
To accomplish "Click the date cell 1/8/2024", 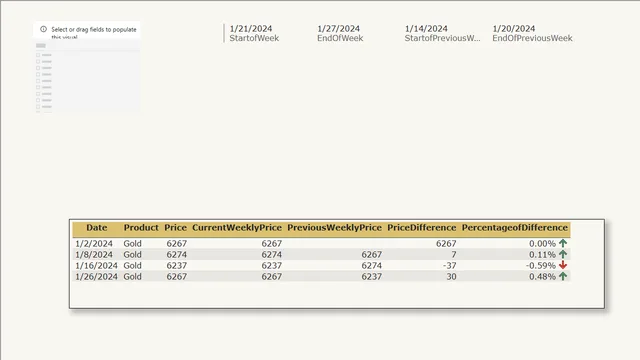I will [x=94, y=255].
